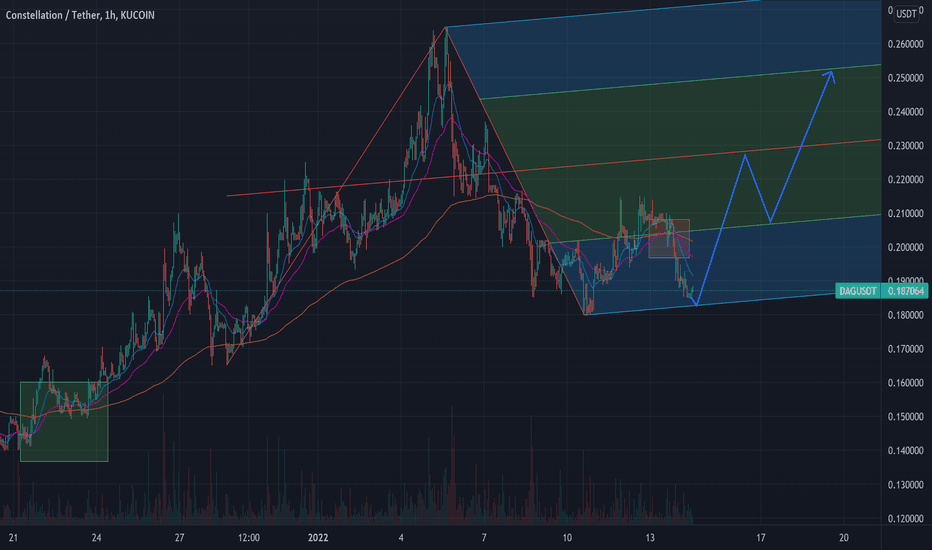This screenshot has height=550, width=932.
Task: Click the 0.260000 price axis label
Action: click(905, 44)
